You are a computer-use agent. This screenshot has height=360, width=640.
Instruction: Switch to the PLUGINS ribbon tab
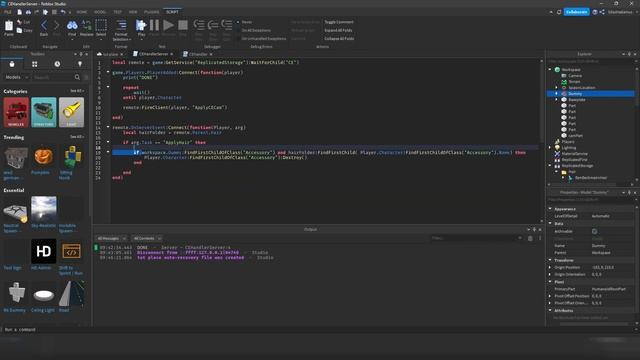click(x=151, y=12)
